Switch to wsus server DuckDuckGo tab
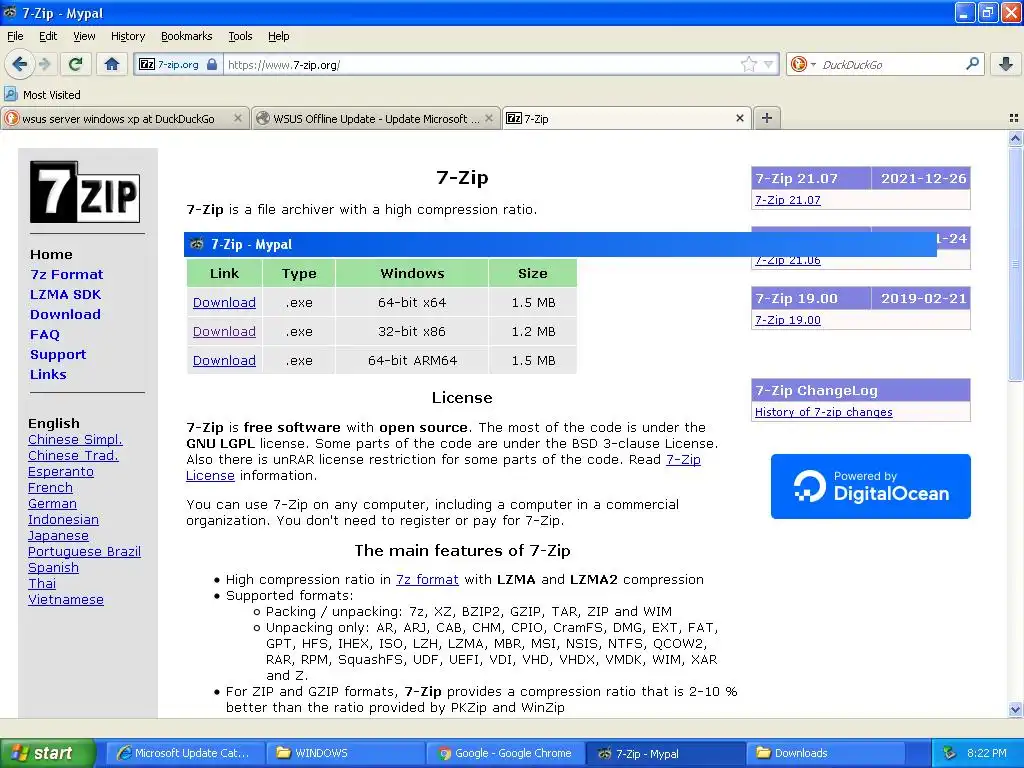1024x768 pixels. pos(118,119)
